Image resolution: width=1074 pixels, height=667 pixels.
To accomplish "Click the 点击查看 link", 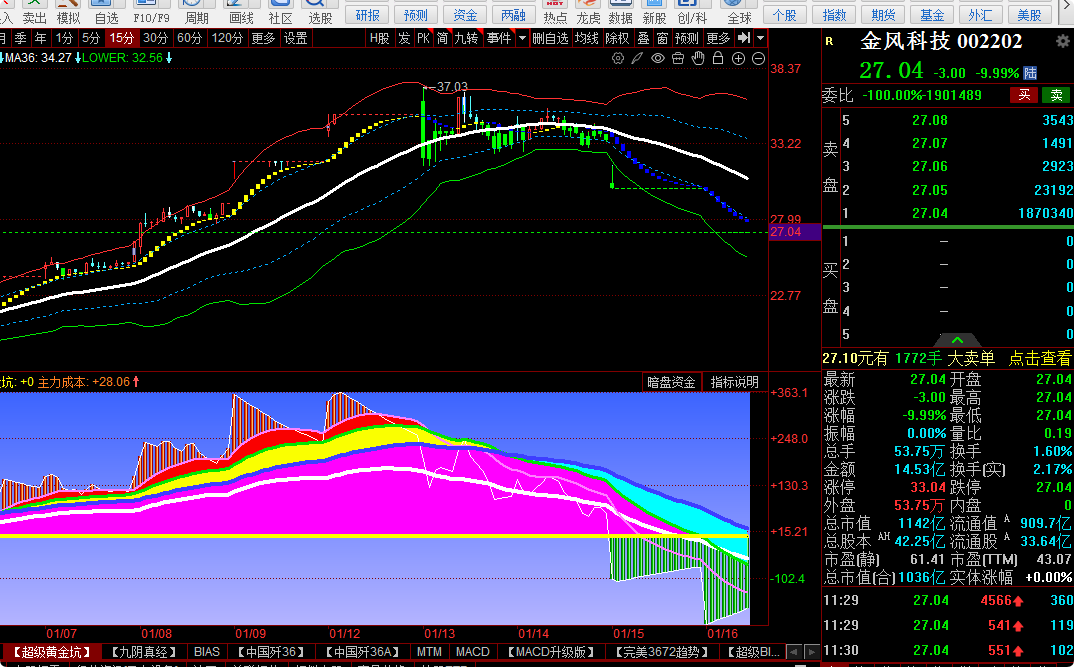I will point(1039,358).
